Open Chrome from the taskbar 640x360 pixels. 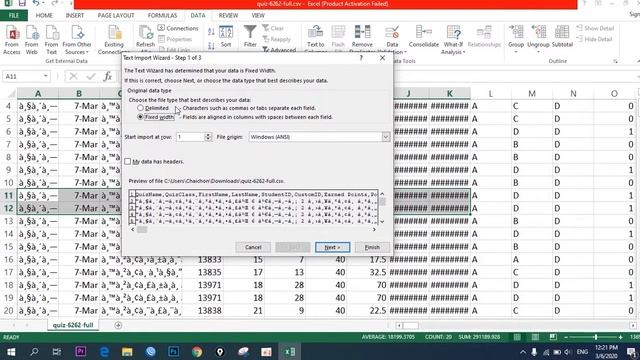tap(197, 351)
